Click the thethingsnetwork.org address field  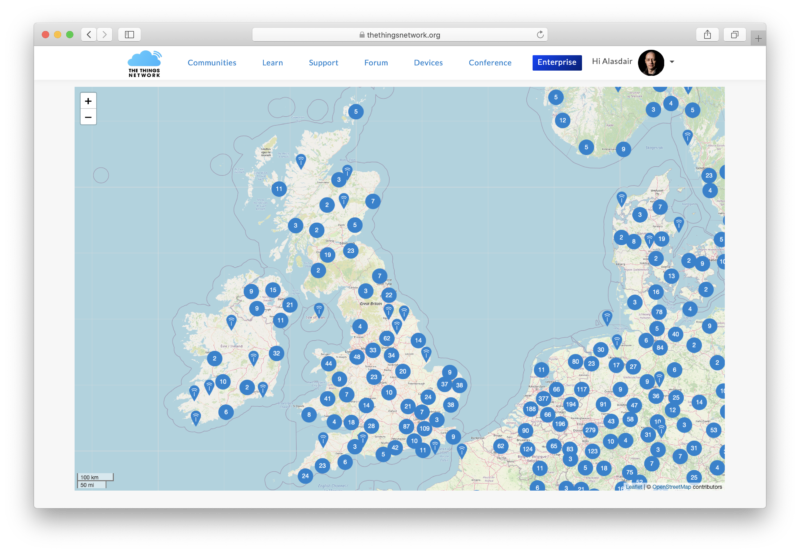click(x=400, y=34)
